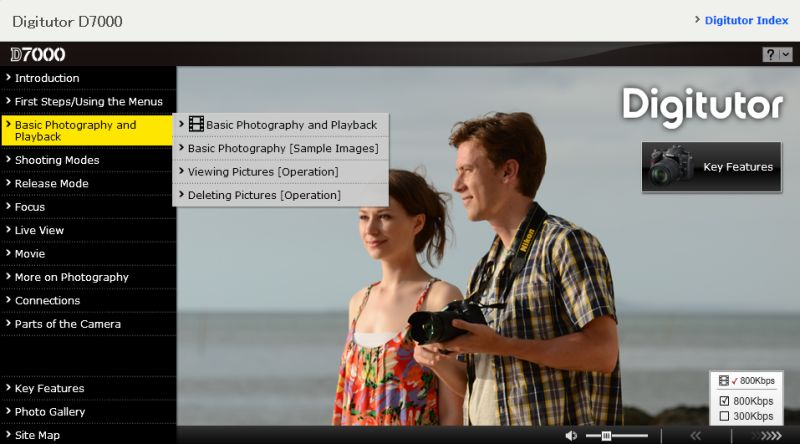Open Key Features in the sidebar
Screen dimensions: 800x444
49,389
